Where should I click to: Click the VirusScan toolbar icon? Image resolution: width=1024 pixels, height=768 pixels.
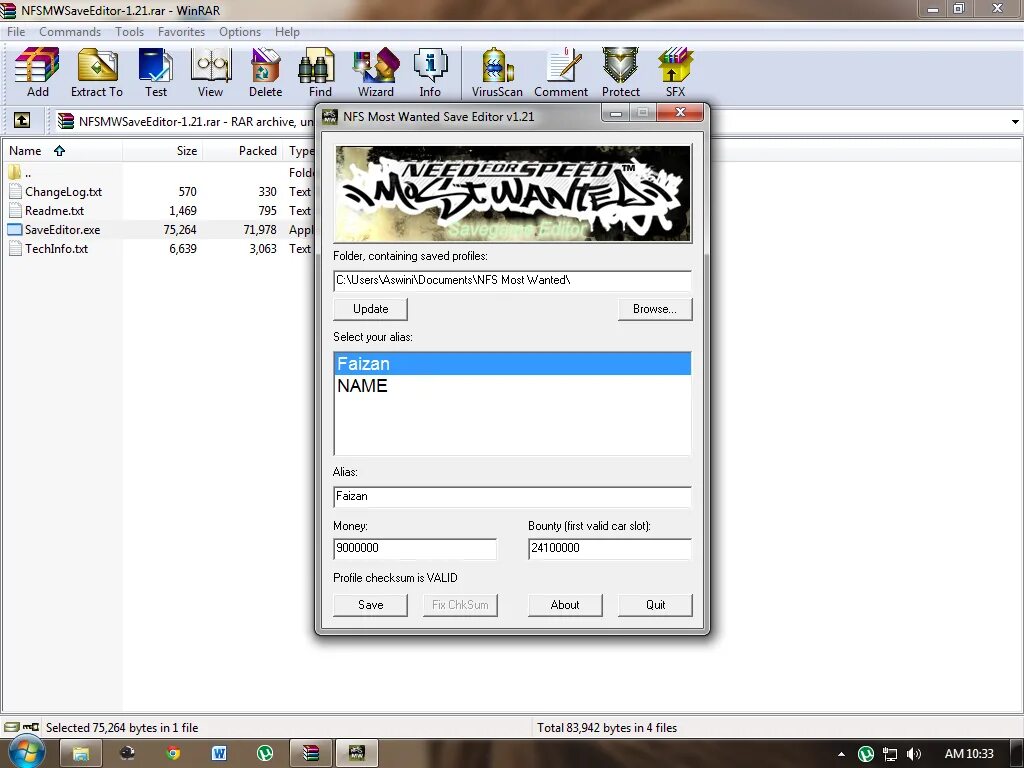point(497,72)
